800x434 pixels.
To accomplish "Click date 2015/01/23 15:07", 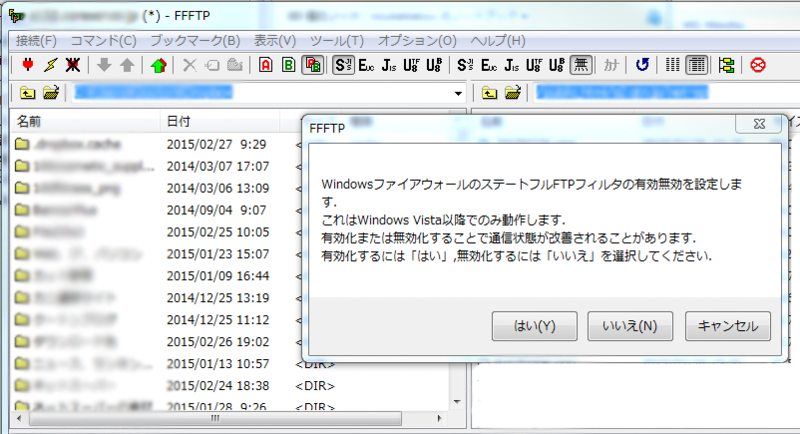I will tap(218, 254).
